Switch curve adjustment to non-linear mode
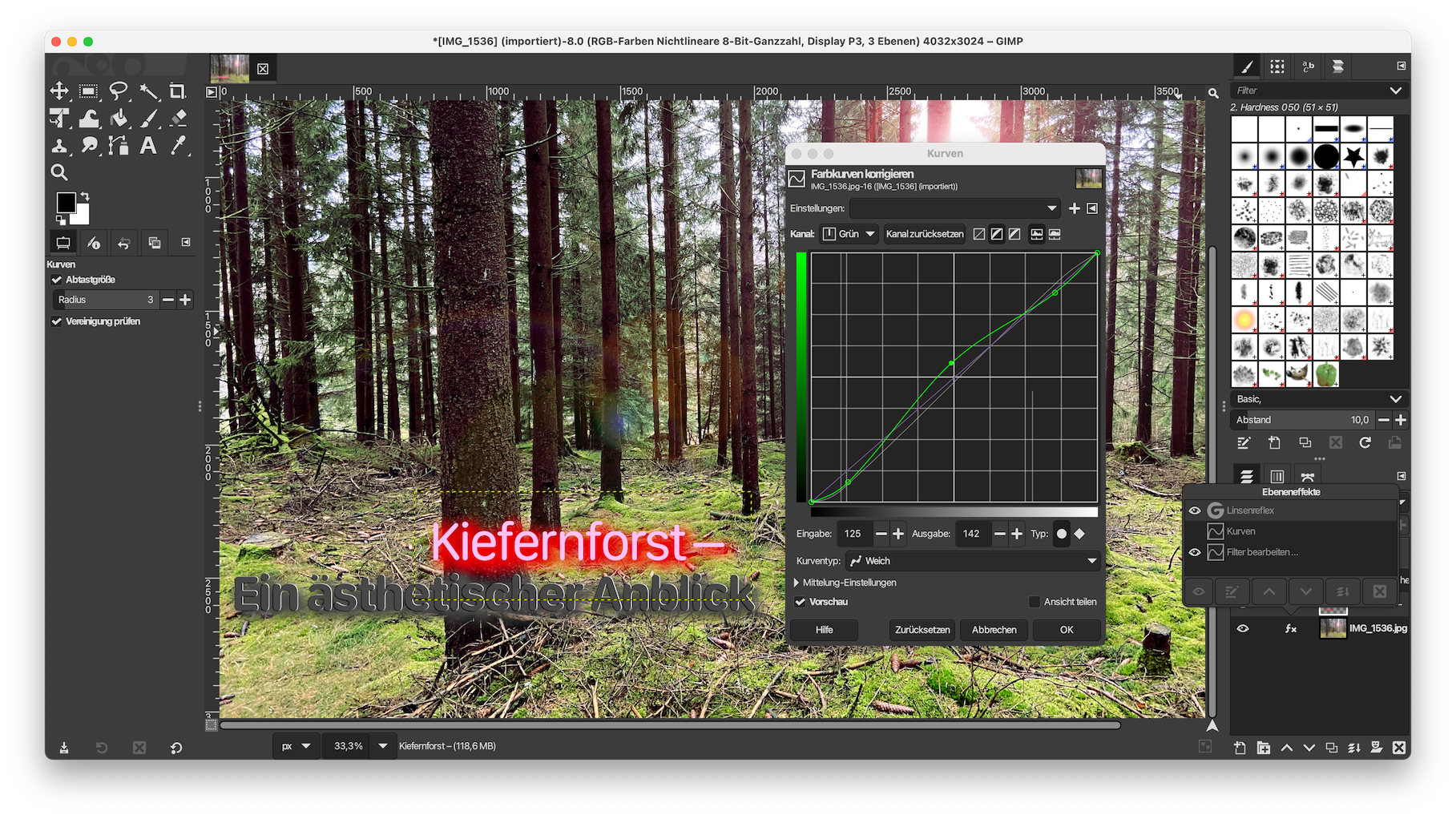This screenshot has height=819, width=1456. (x=997, y=234)
